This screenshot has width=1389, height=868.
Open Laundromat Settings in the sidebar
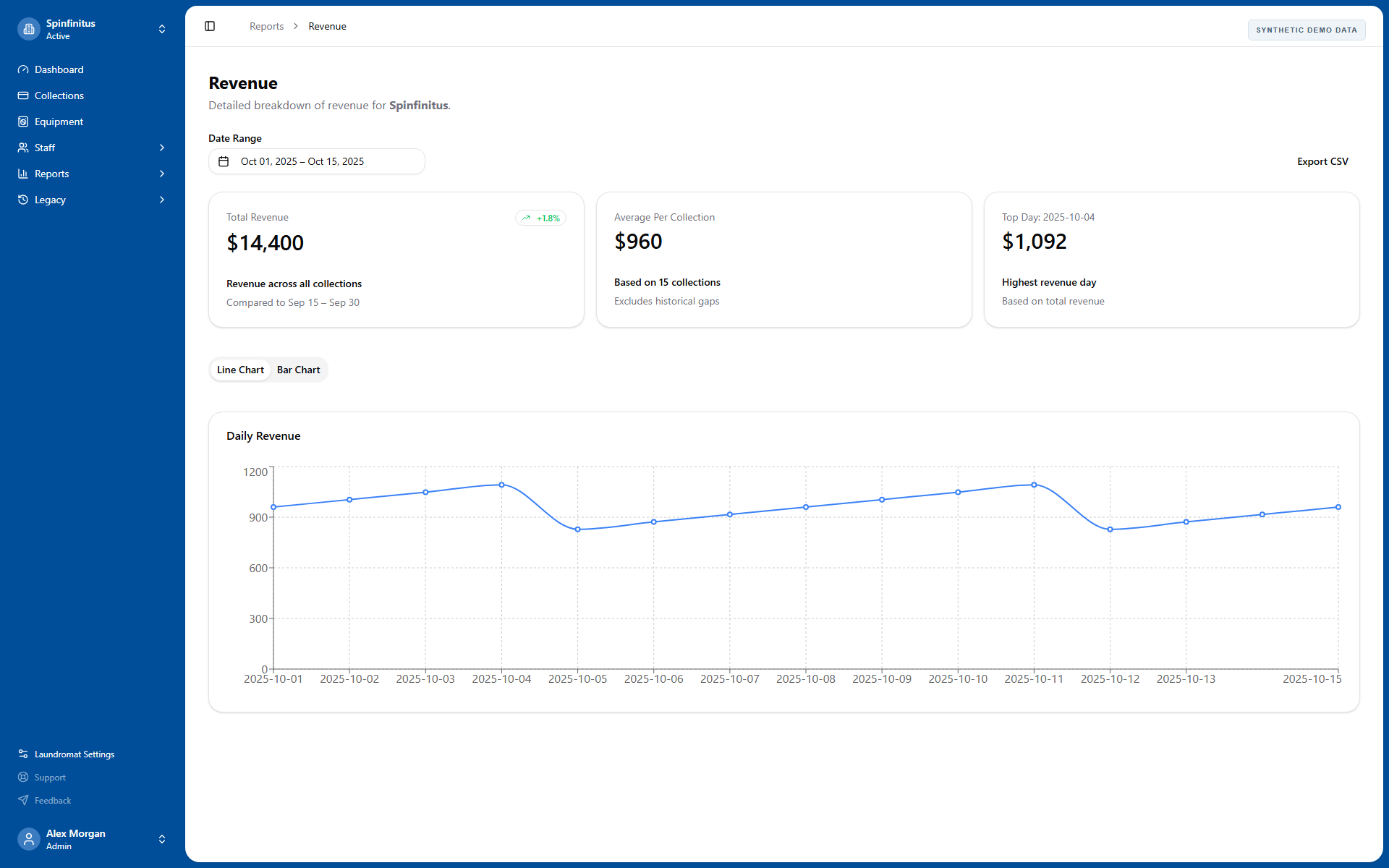click(93, 754)
